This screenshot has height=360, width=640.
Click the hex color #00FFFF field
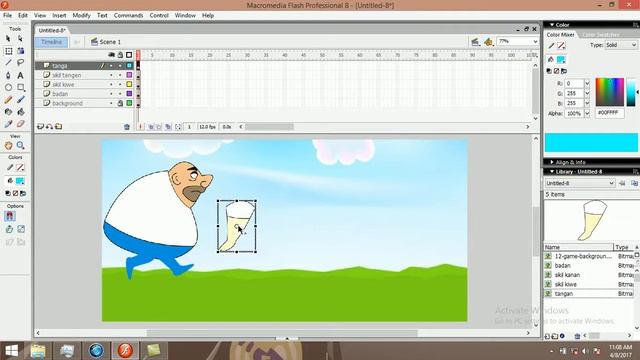[x=610, y=113]
